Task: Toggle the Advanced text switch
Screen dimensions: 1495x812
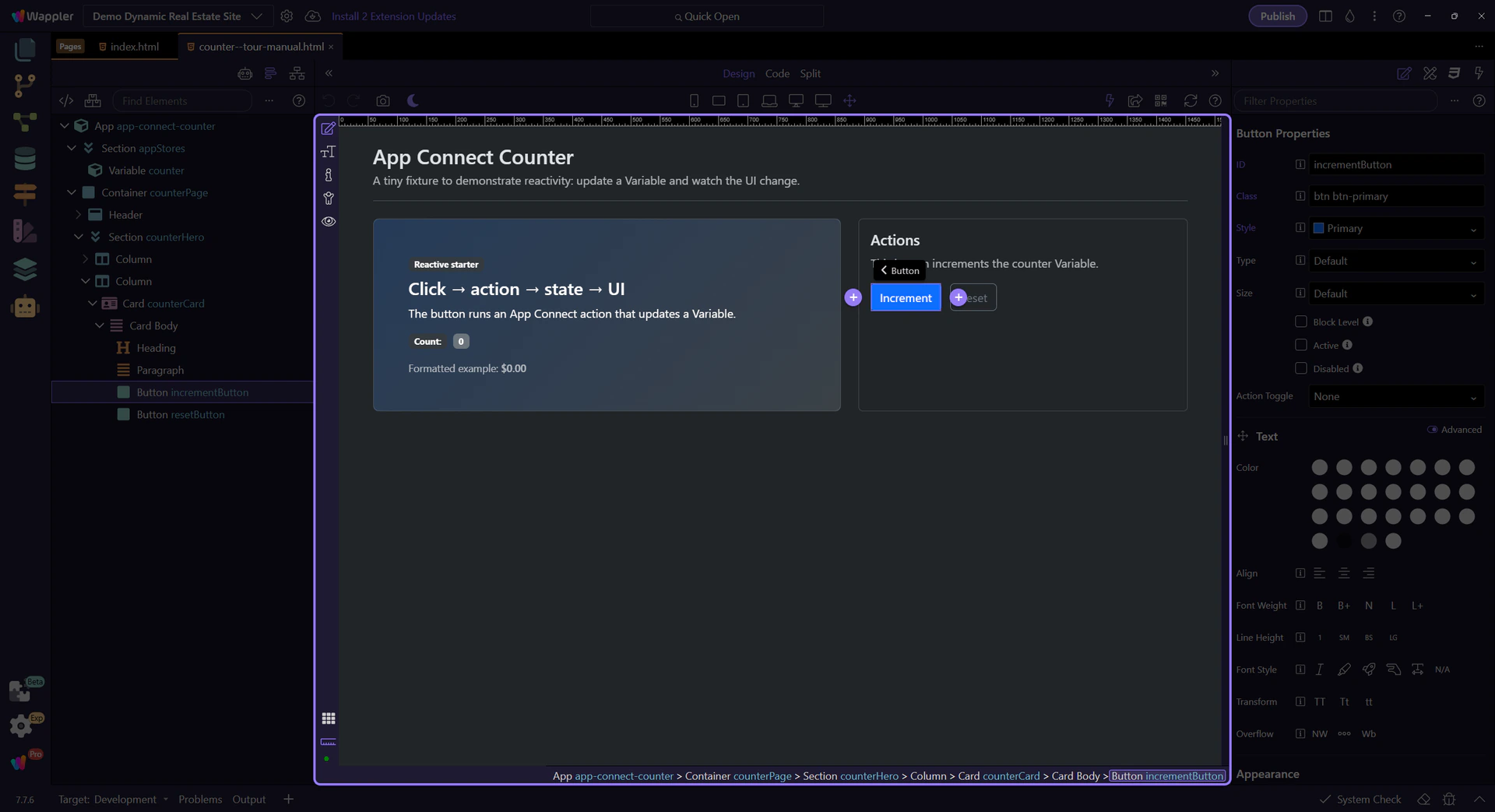Action: (1432, 430)
